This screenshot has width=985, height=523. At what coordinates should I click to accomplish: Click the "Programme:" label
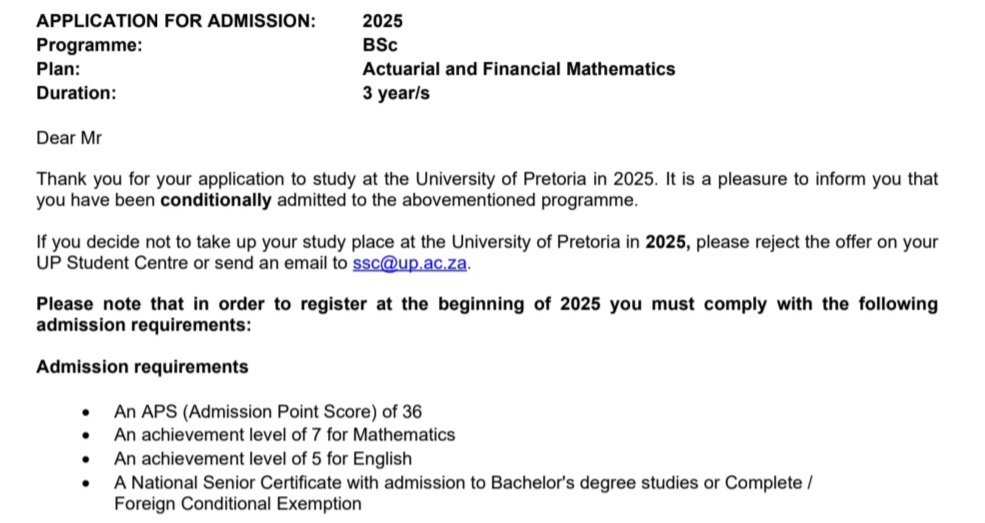89,45
